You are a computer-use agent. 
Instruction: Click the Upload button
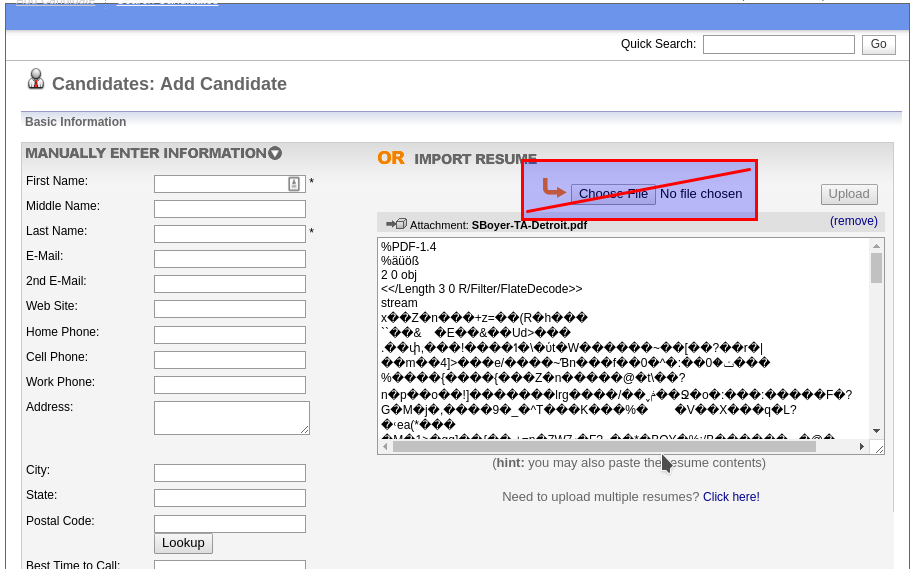click(849, 194)
